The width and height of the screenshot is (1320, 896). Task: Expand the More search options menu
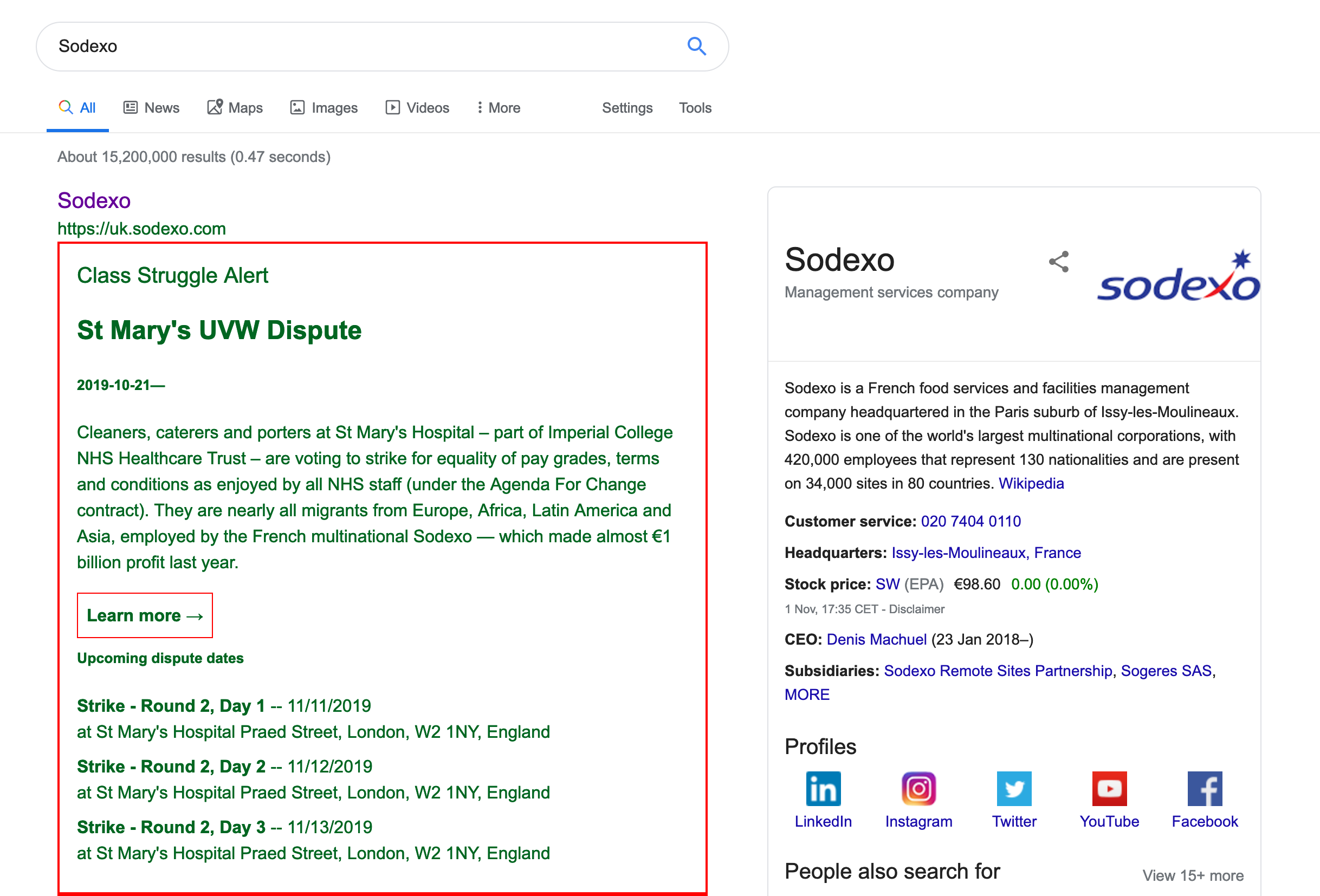tap(498, 107)
